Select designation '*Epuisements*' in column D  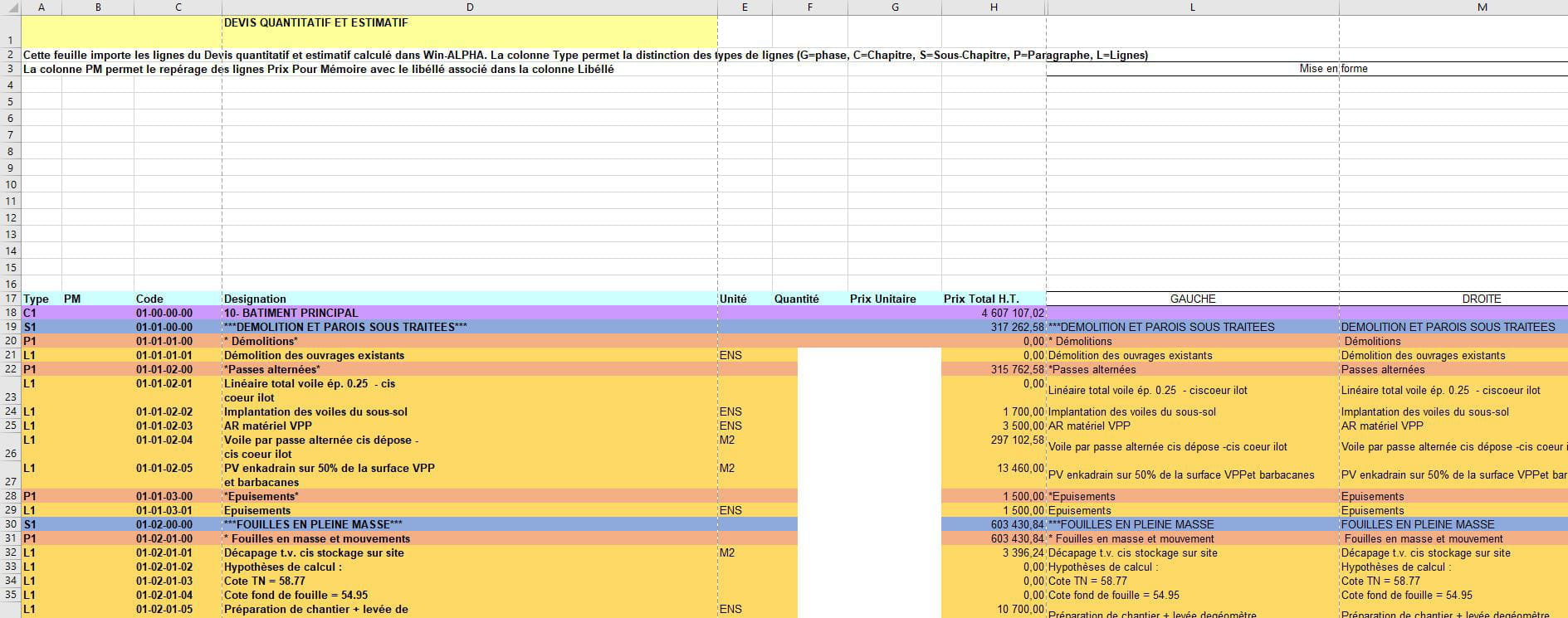pos(470,496)
